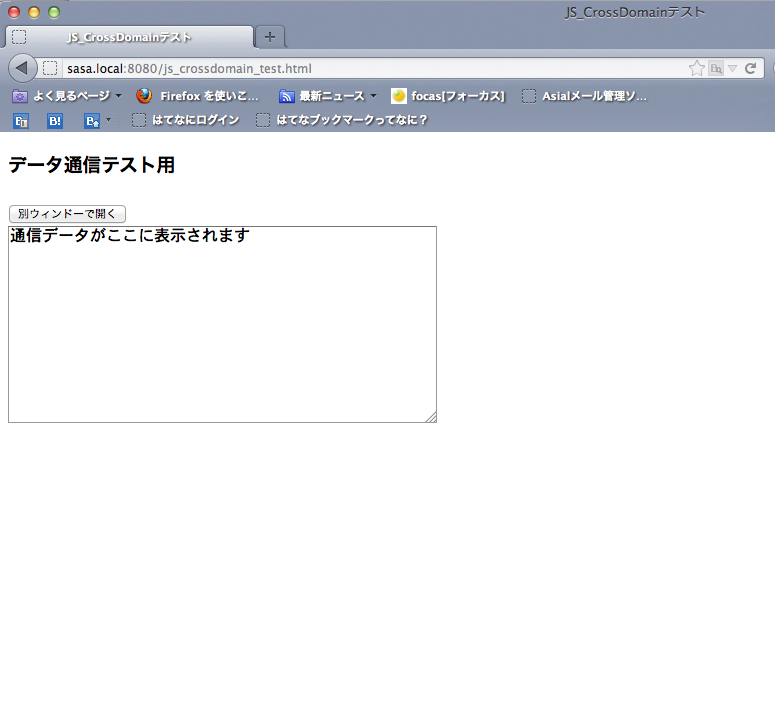The height and width of the screenshot is (702, 775).
Task: Reload the page using refresh icon
Action: coord(750,69)
